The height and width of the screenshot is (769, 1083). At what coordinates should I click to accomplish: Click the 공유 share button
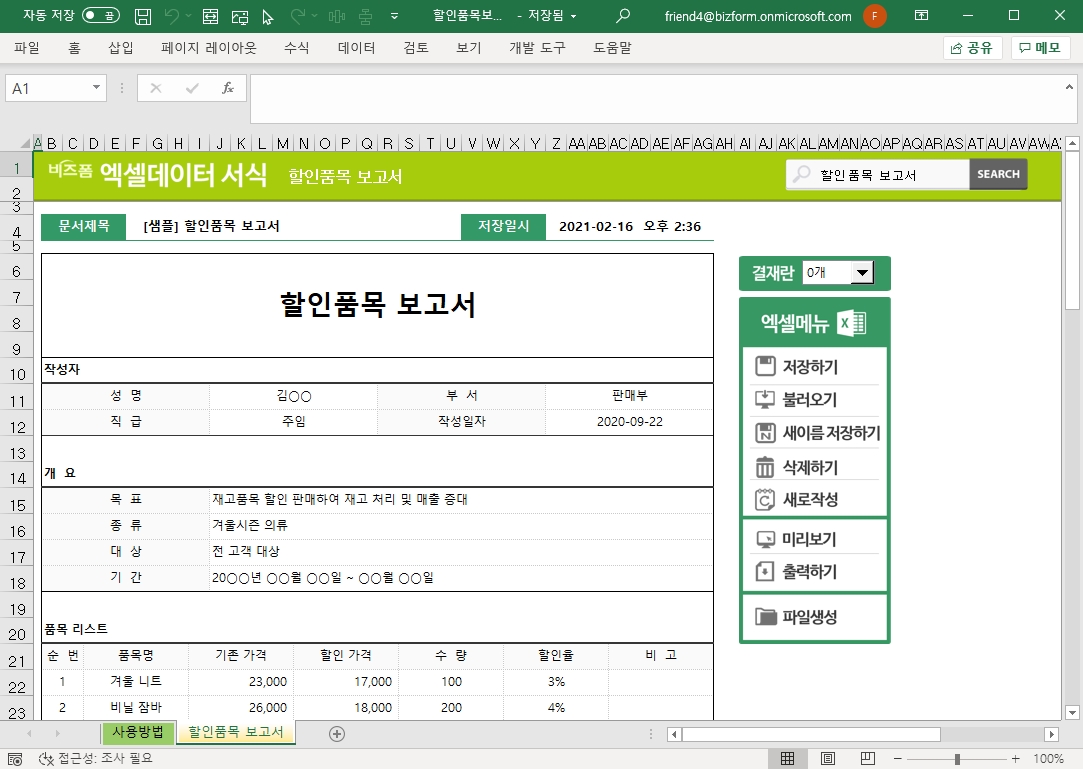(x=972, y=48)
